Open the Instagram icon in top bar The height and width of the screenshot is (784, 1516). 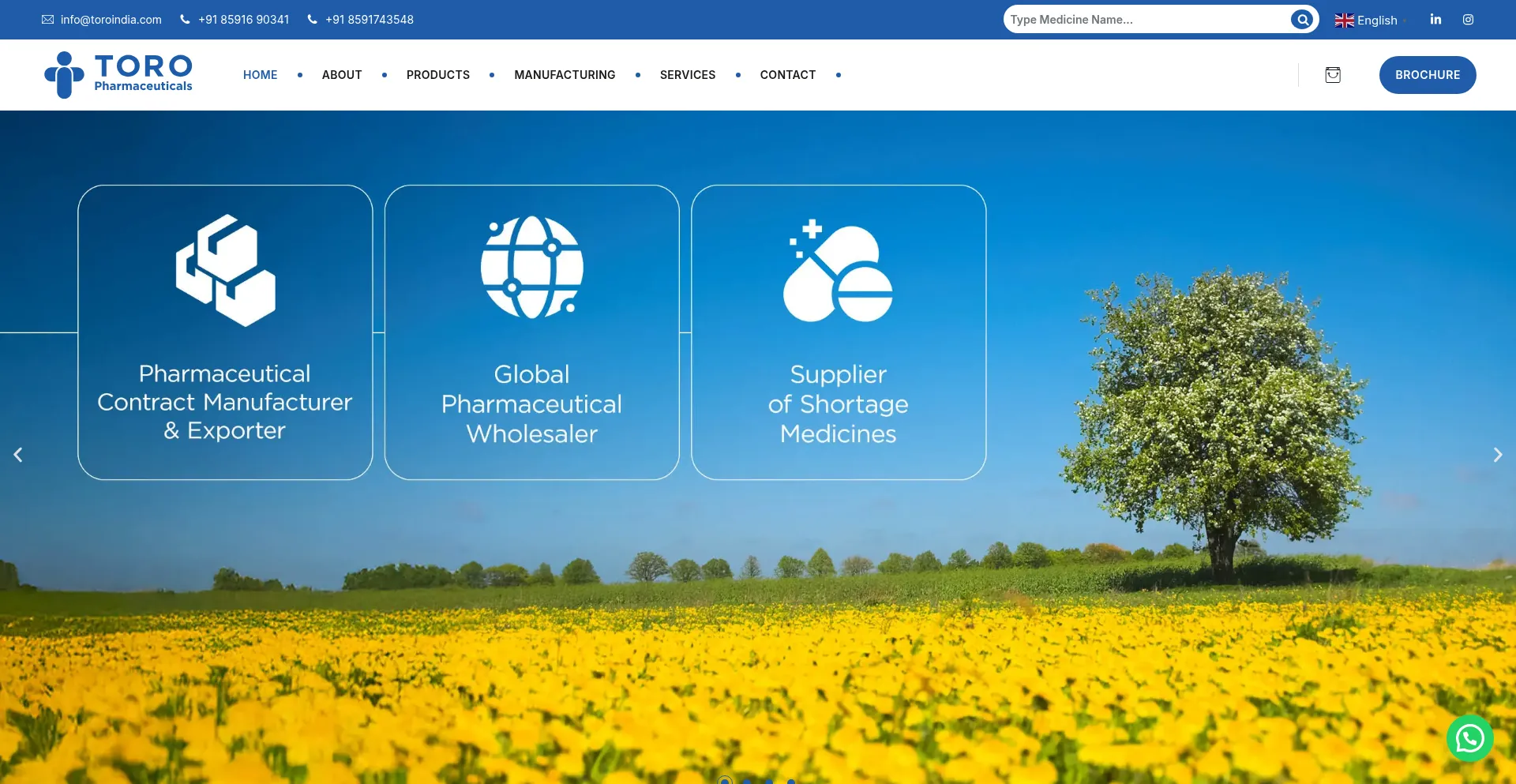pyautogui.click(x=1468, y=20)
